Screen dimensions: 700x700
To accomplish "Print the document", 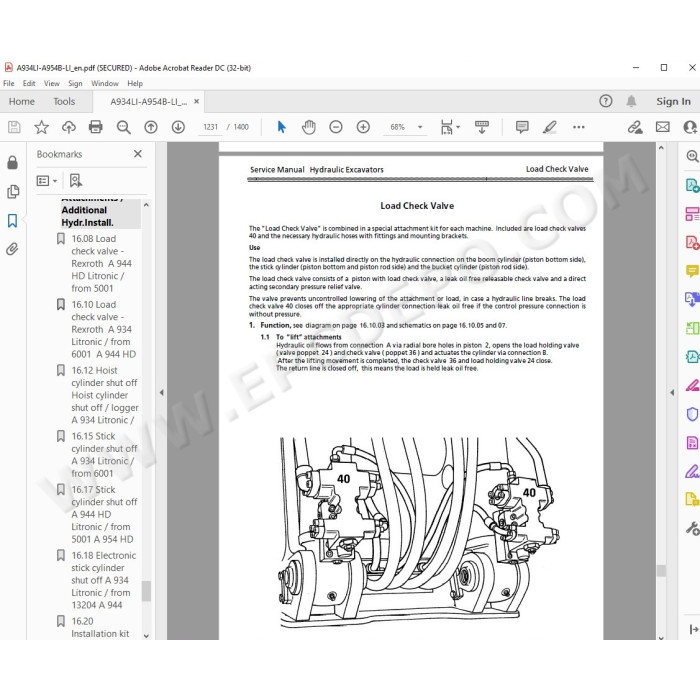I will (96, 127).
